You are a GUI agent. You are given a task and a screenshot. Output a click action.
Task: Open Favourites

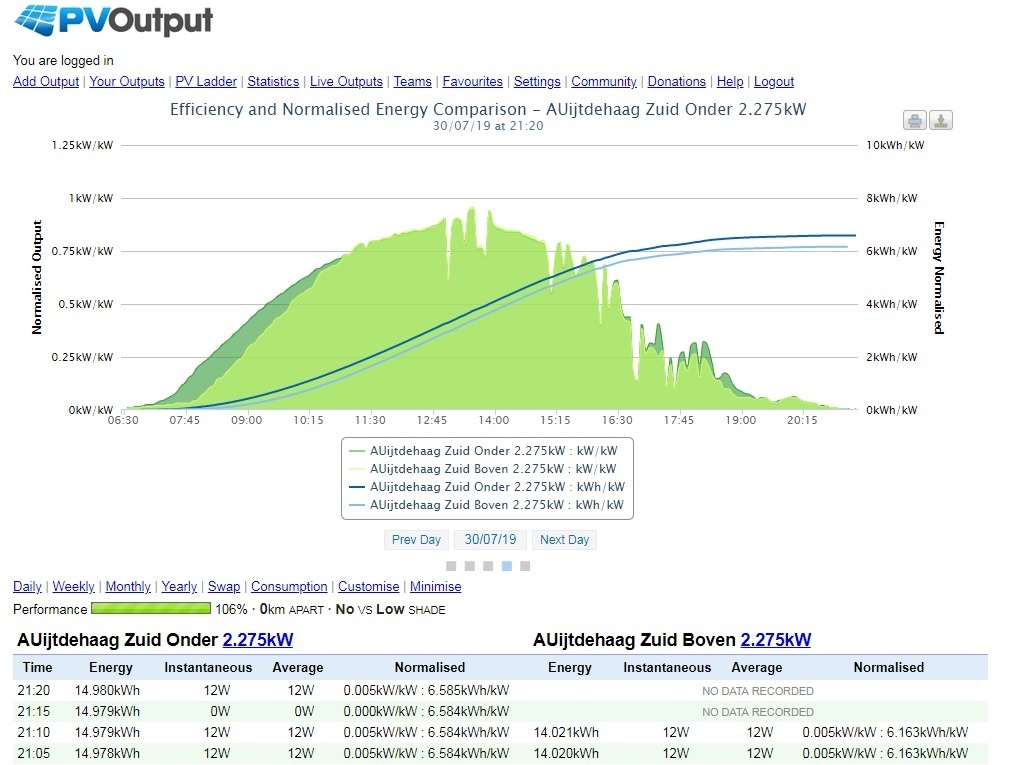click(472, 81)
